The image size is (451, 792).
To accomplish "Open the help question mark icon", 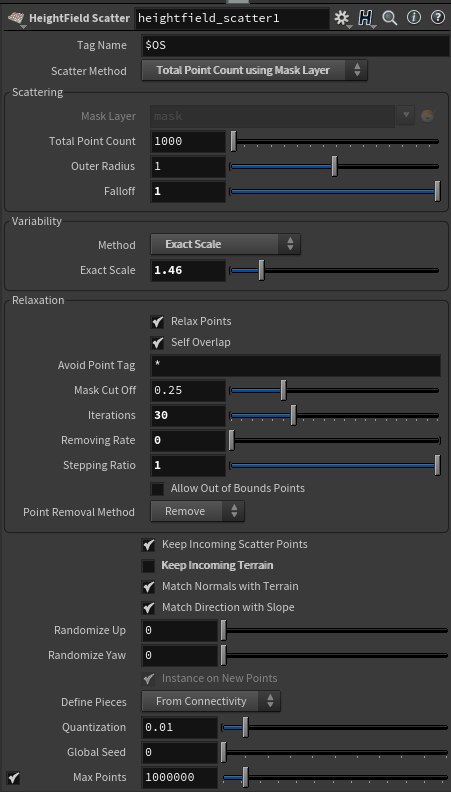I will click(x=437, y=18).
